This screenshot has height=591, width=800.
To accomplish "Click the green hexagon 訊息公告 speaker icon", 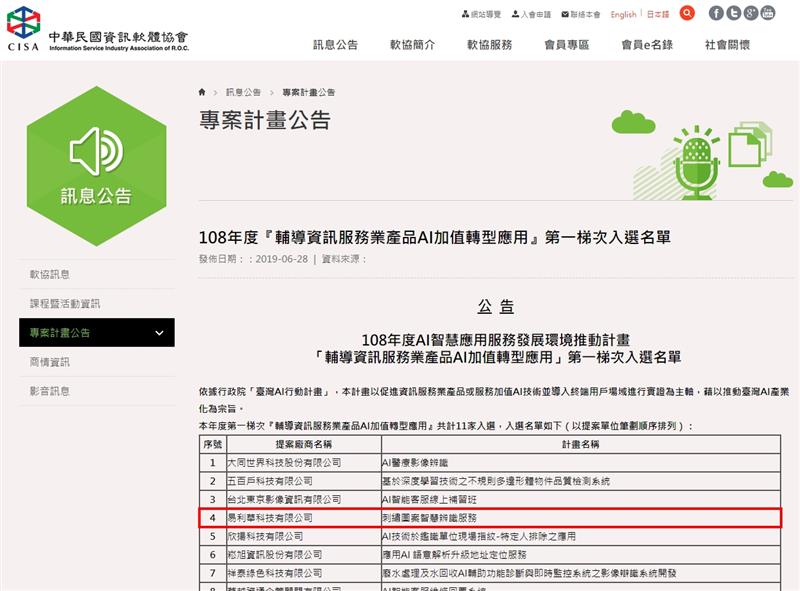I will [x=96, y=166].
